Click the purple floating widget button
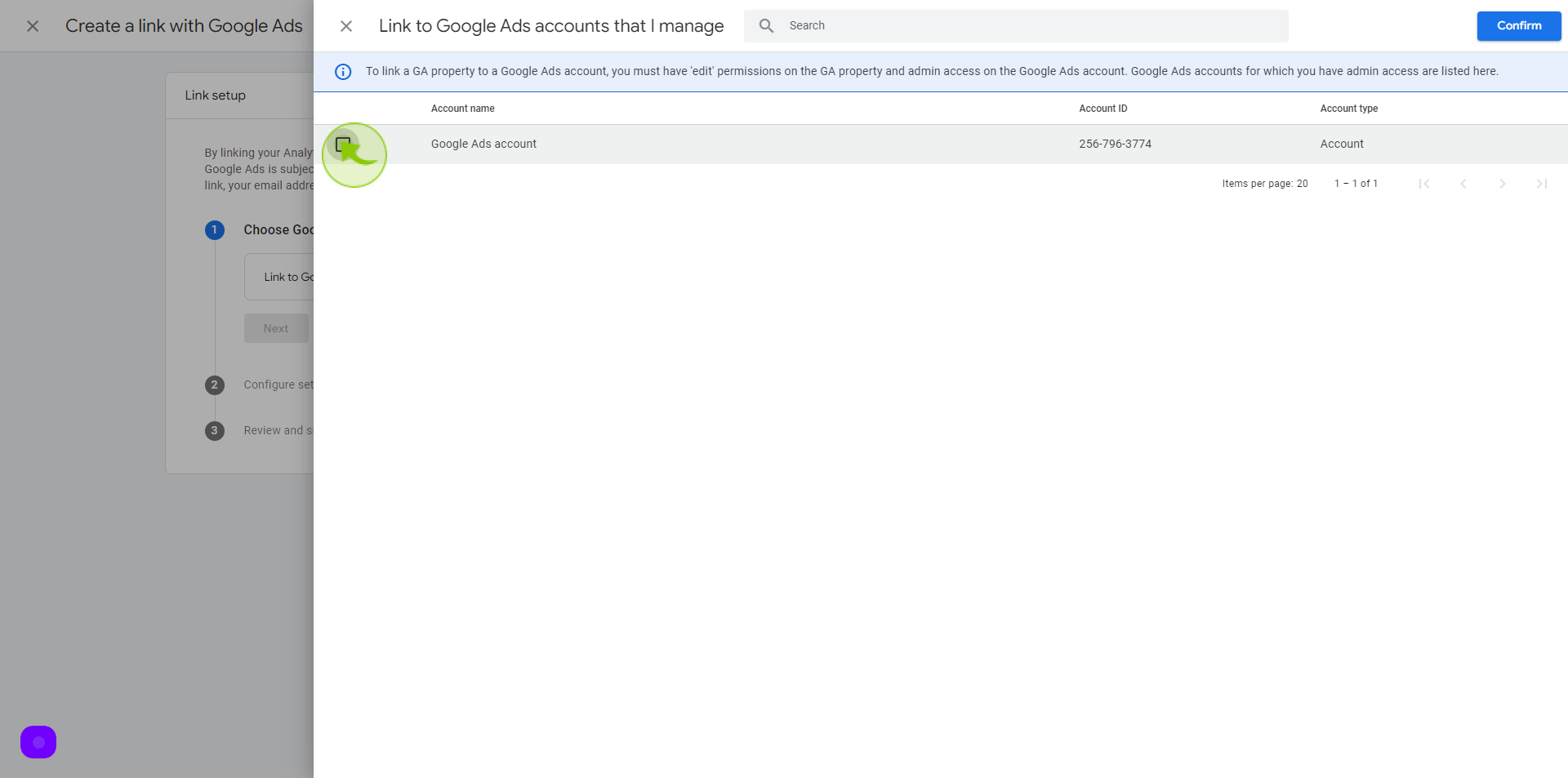This screenshot has width=1568, height=778. pyautogui.click(x=38, y=742)
